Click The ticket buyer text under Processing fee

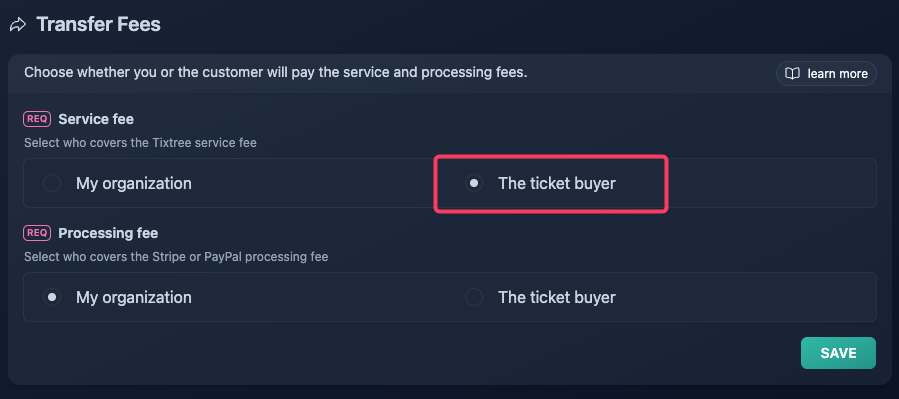click(557, 297)
